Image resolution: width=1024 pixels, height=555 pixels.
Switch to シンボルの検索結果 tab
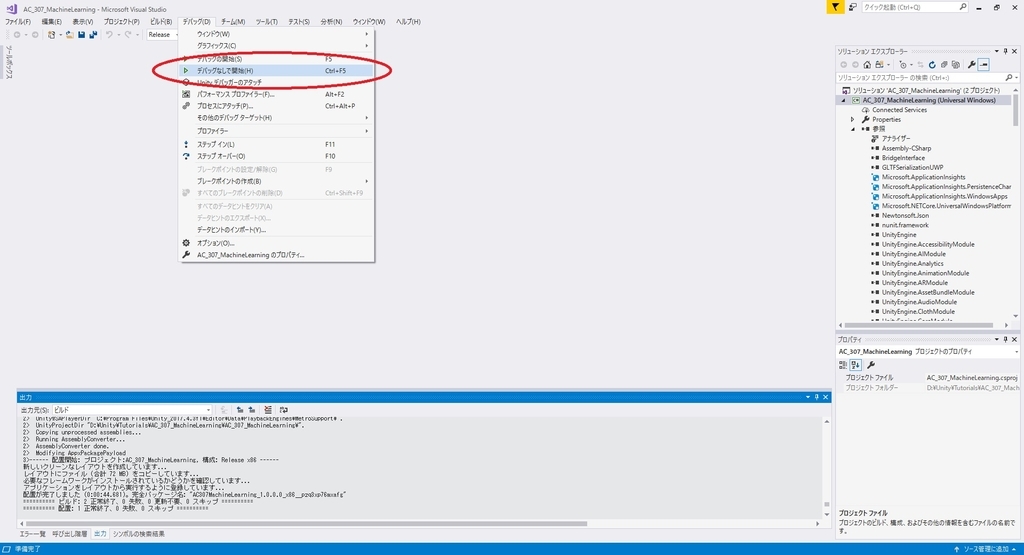[138, 534]
